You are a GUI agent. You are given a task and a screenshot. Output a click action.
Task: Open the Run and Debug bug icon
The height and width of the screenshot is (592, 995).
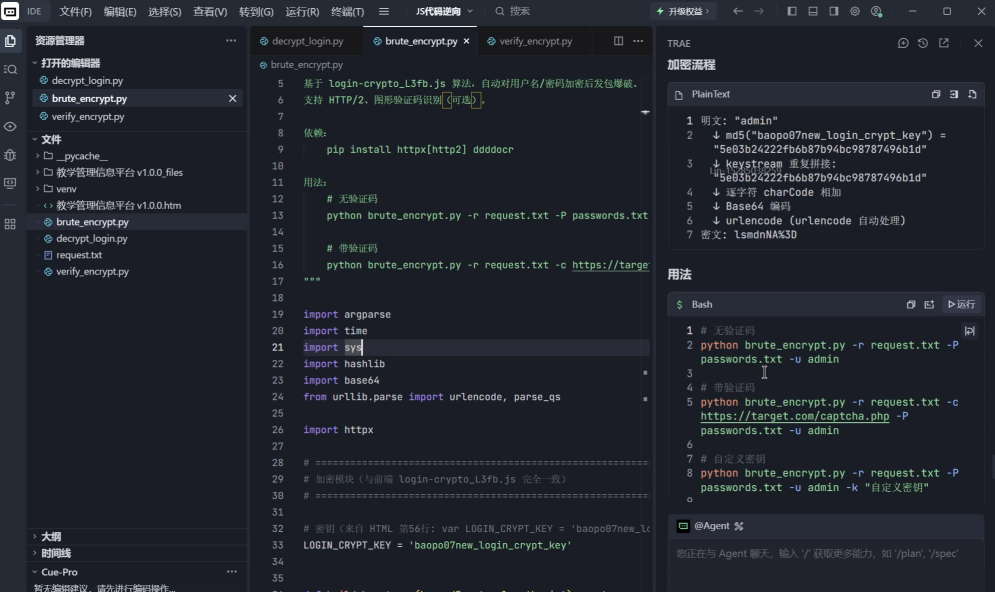(x=10, y=155)
